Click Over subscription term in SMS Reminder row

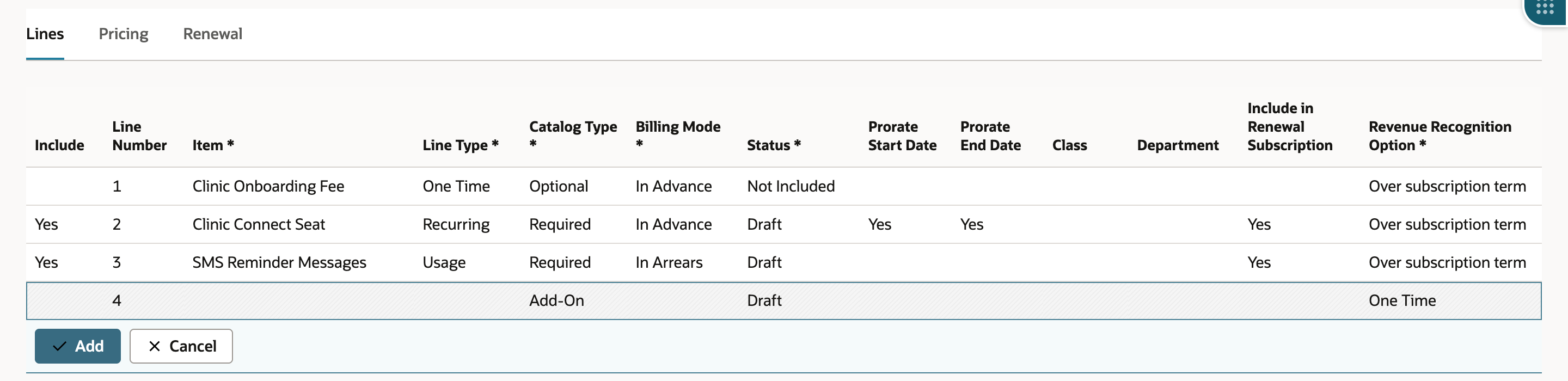coord(1447,262)
